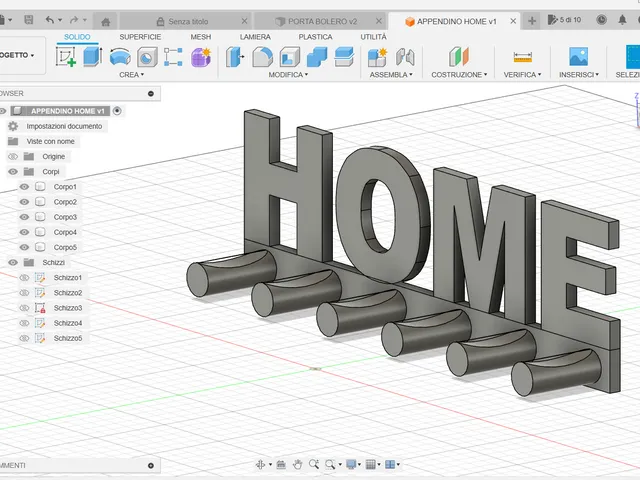Screen dimensions: 640x480
Task: Choose the Extrude tool in toolbar
Action: pos(93,57)
